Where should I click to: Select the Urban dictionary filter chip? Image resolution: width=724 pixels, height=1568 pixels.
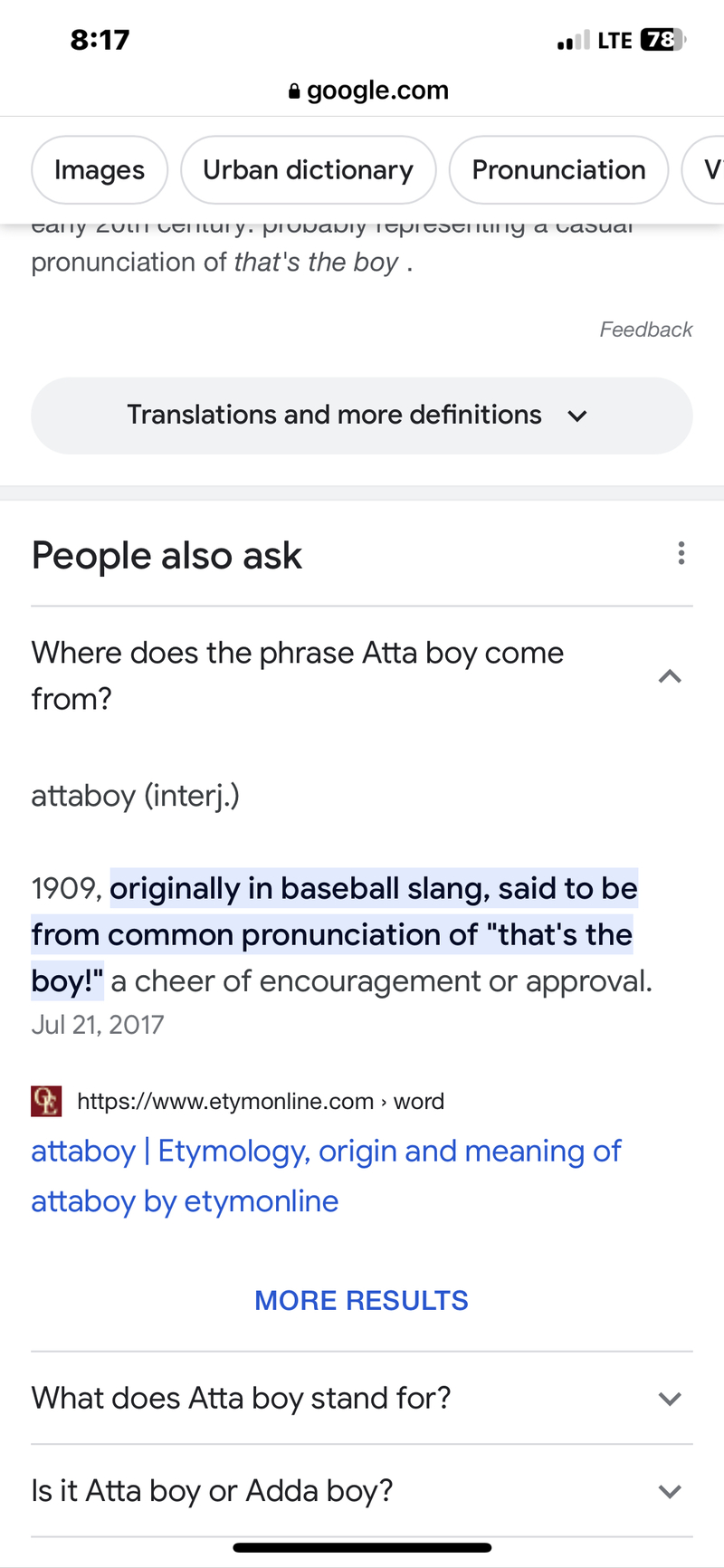click(308, 169)
